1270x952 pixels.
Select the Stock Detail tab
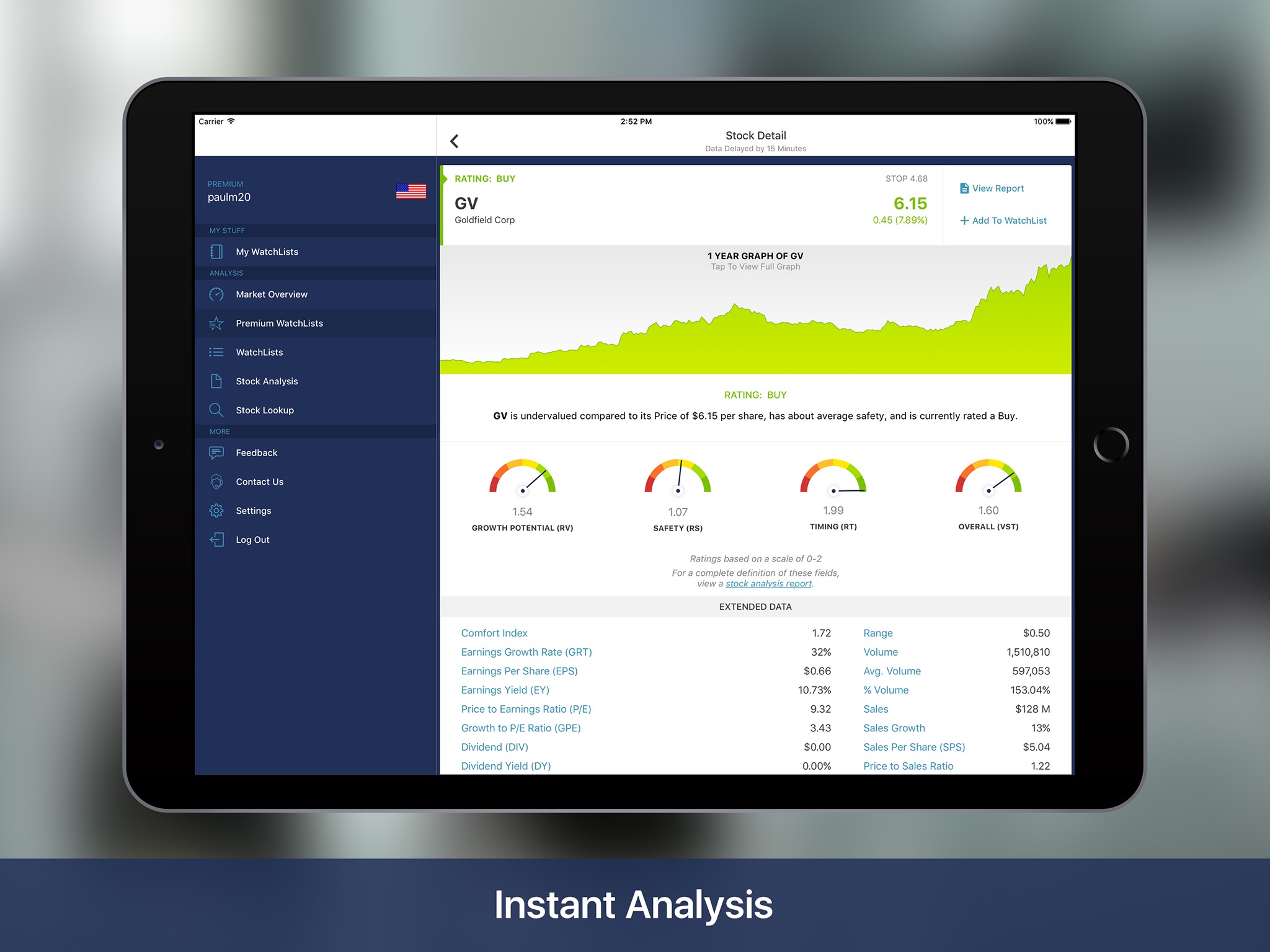click(756, 136)
